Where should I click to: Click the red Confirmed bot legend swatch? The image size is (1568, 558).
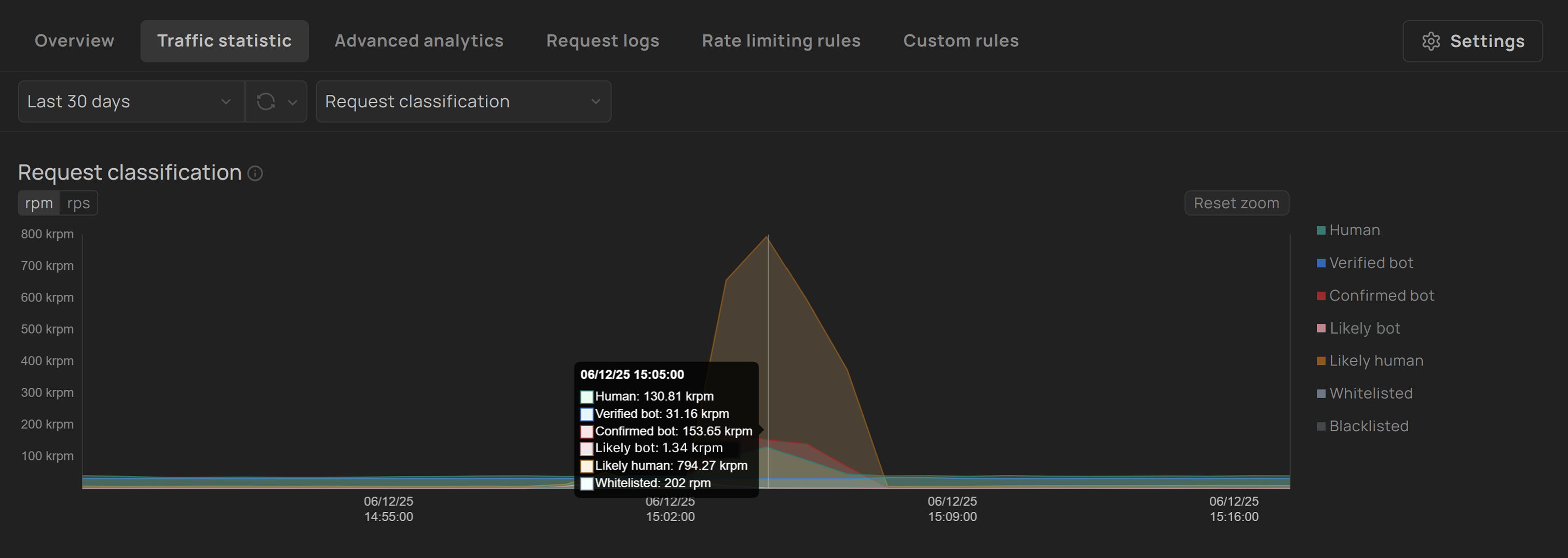tap(1321, 296)
